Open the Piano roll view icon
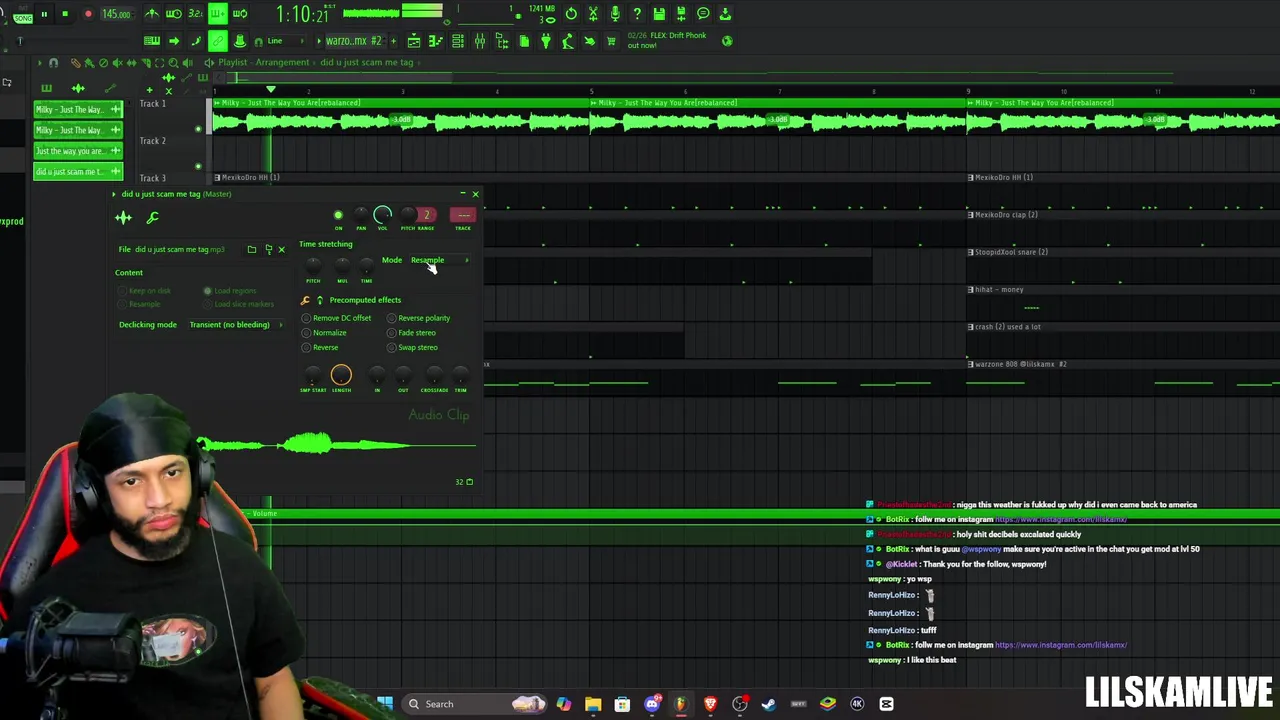This screenshot has height=720, width=1280. point(436,41)
